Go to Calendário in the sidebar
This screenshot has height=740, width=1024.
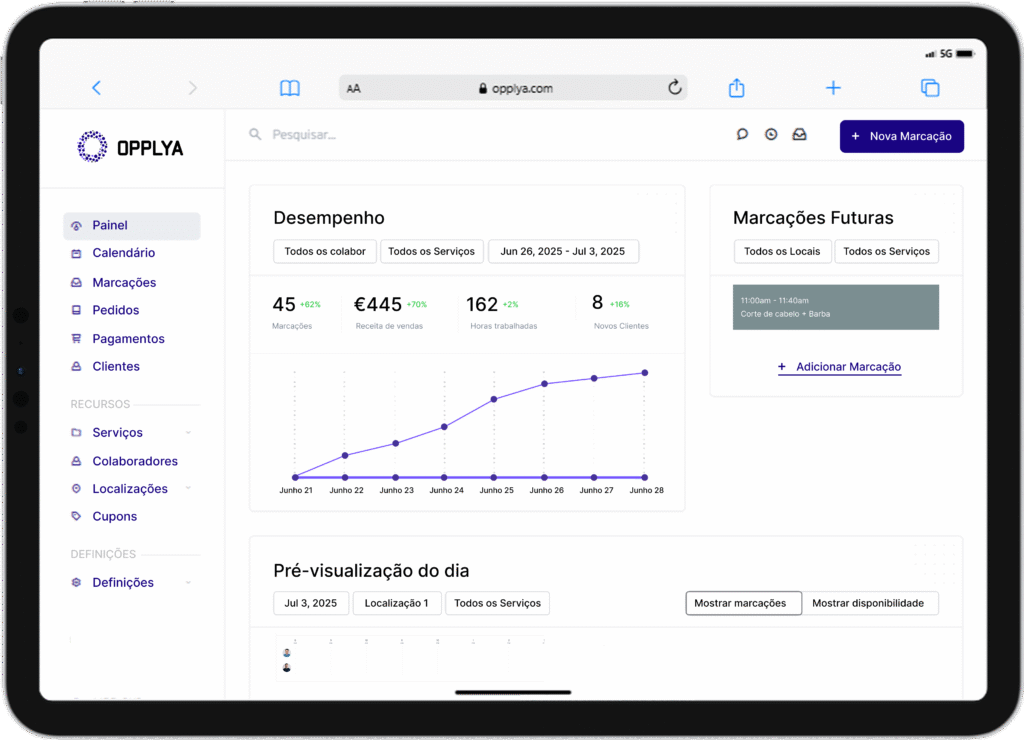click(x=123, y=253)
